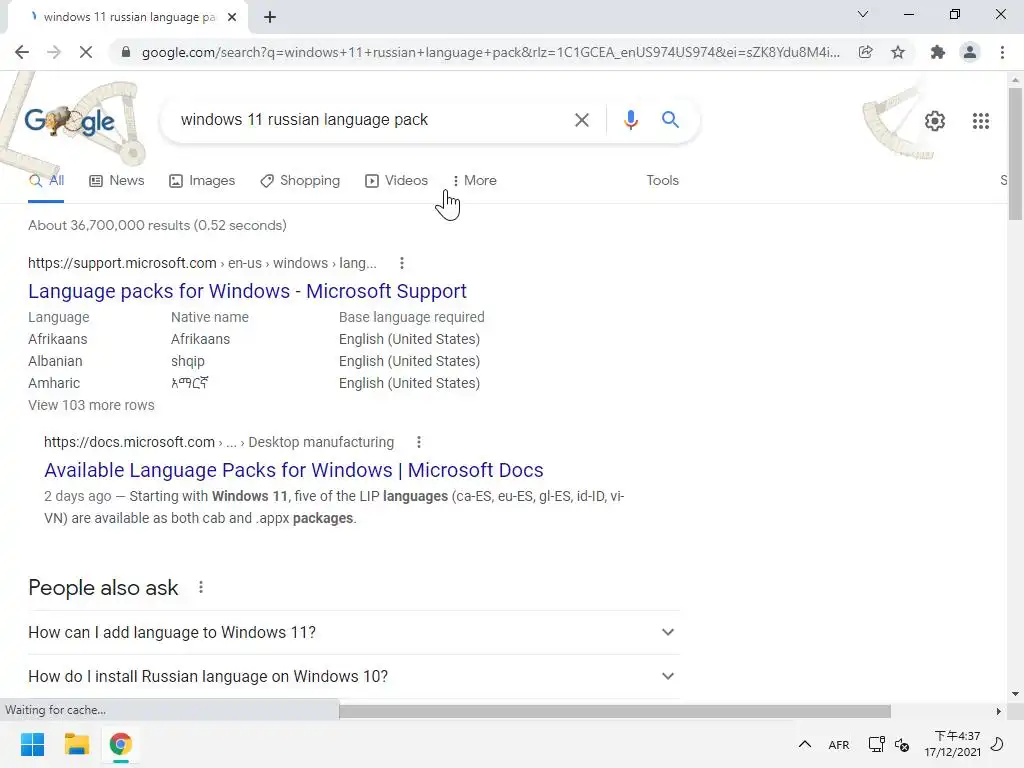Expand How can I add language question
Viewport: 1024px width, 768px height.
(x=353, y=632)
